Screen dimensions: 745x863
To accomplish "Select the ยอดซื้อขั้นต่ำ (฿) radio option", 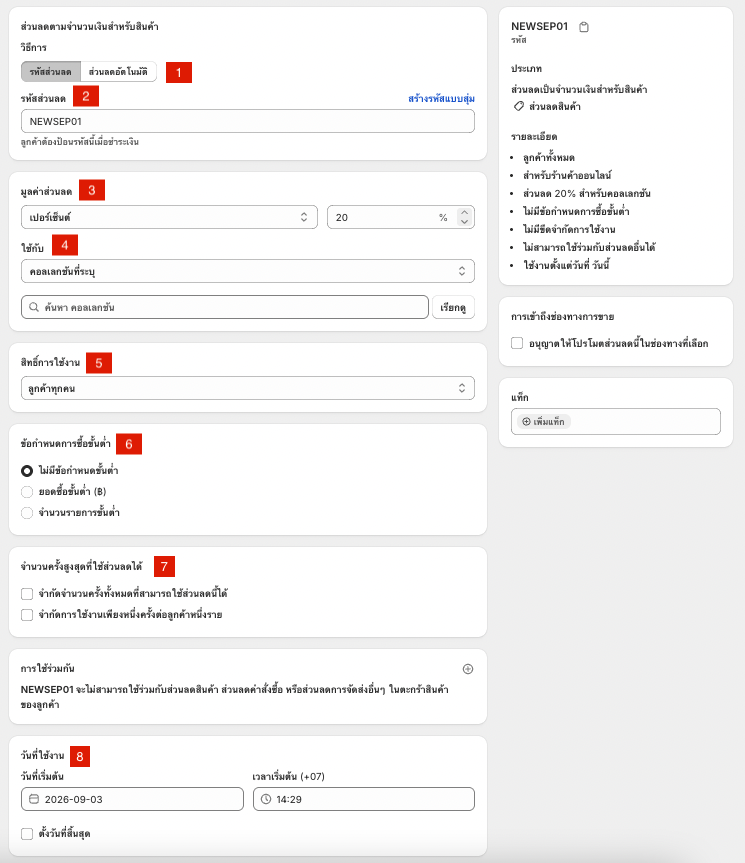I will [27, 491].
